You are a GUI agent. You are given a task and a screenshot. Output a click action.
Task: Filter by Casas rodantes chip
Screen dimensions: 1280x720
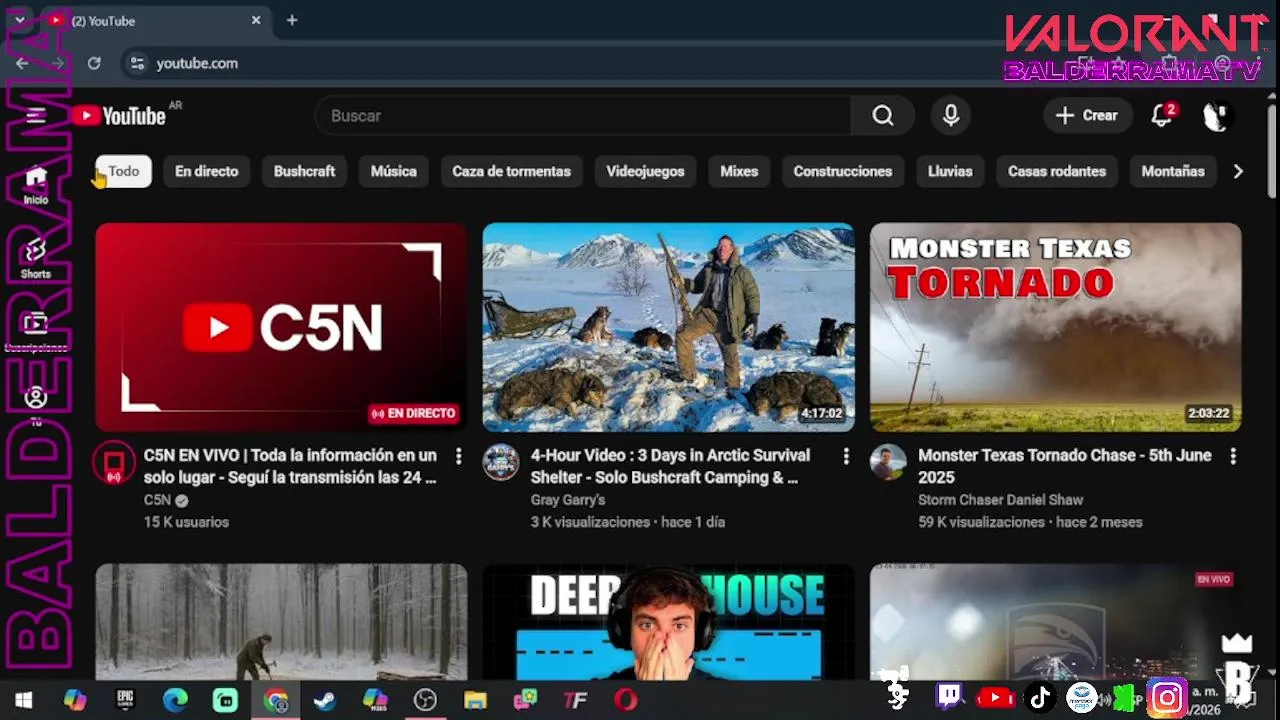click(1057, 171)
